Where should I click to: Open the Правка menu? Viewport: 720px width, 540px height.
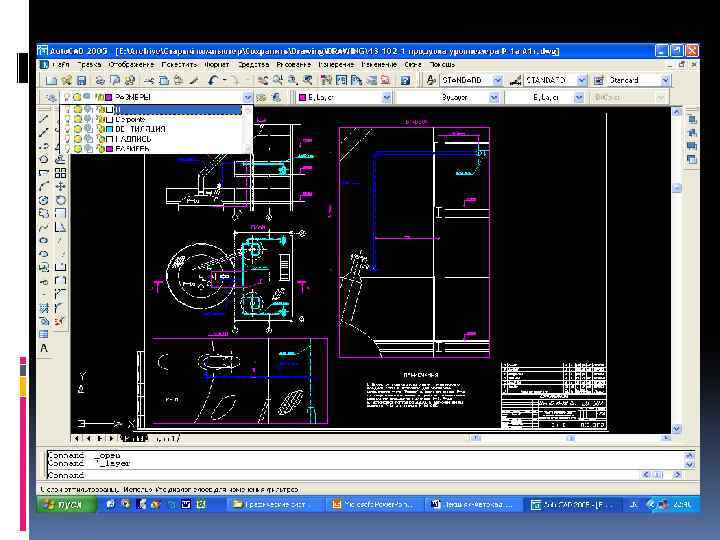89,65
